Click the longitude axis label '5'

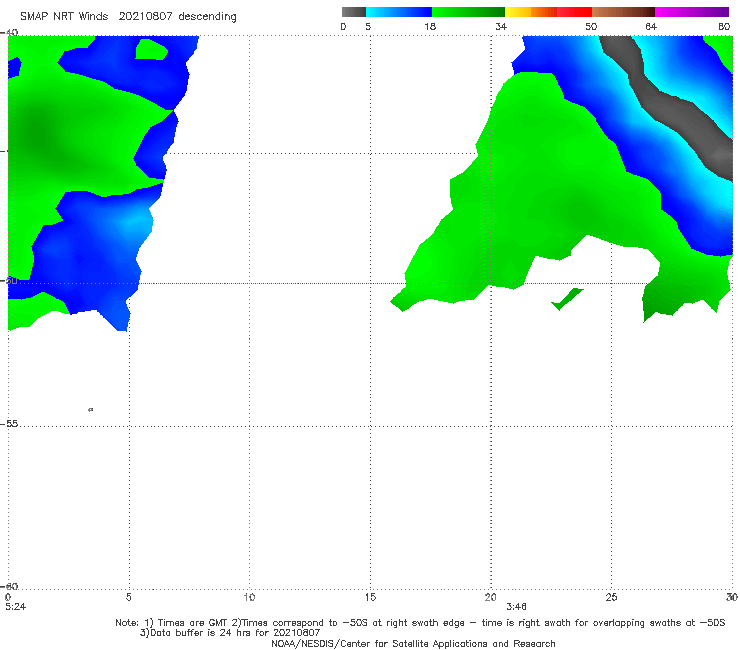coord(128,597)
